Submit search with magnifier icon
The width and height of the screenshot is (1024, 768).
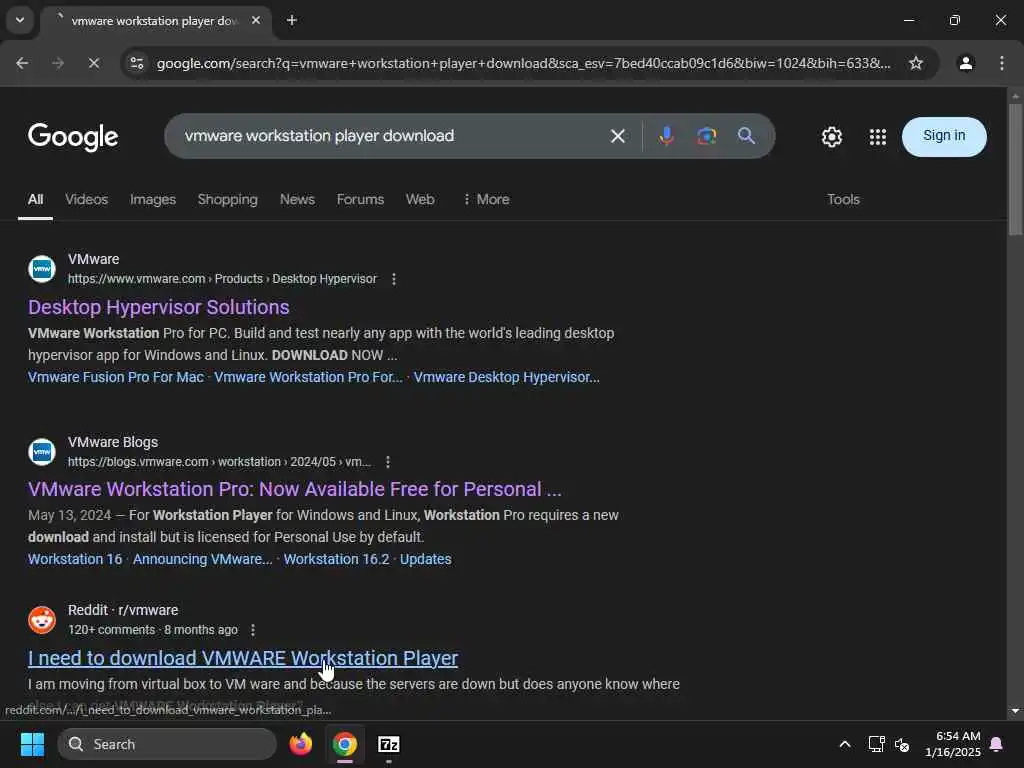click(x=746, y=136)
